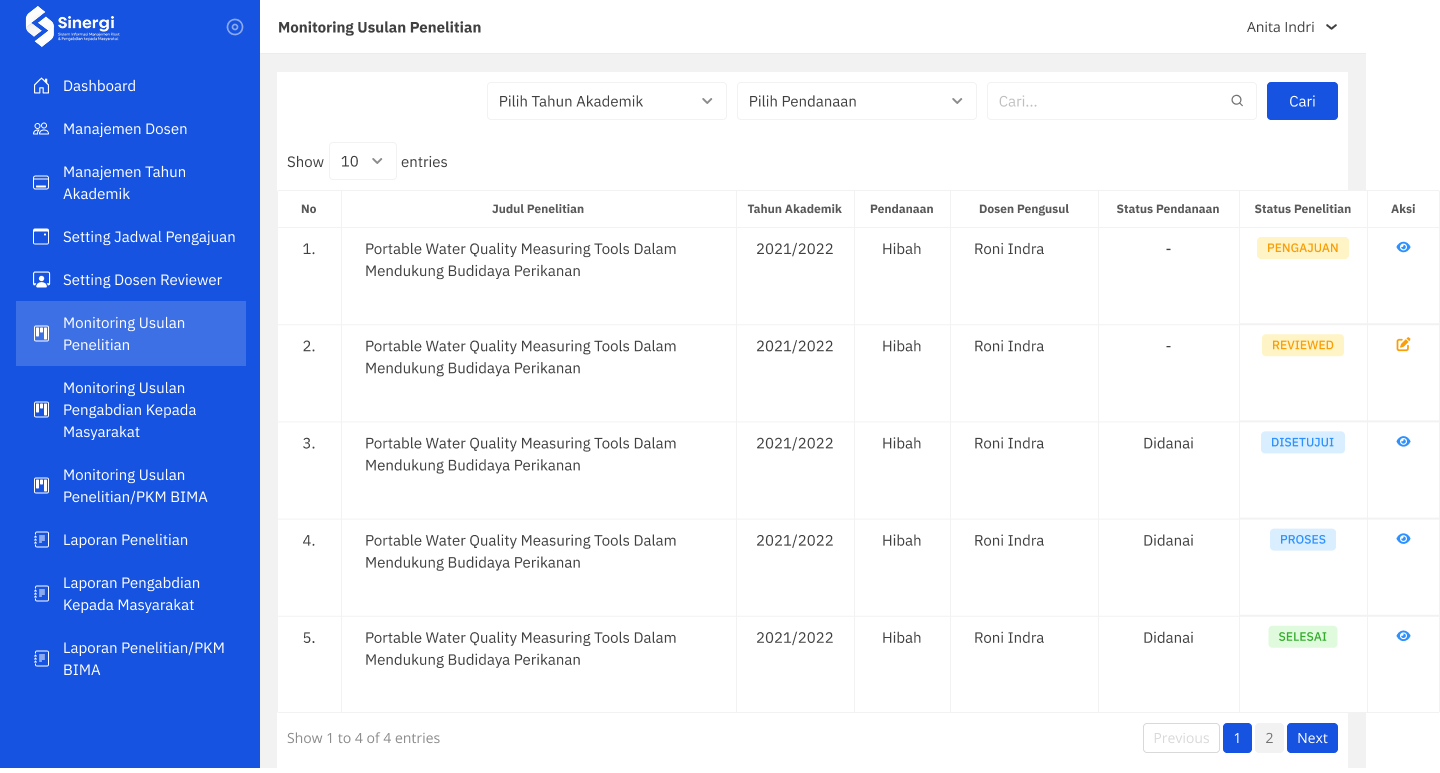The image size is (1440, 773).
Task: Click the magnifier icon in search box
Action: [1237, 101]
